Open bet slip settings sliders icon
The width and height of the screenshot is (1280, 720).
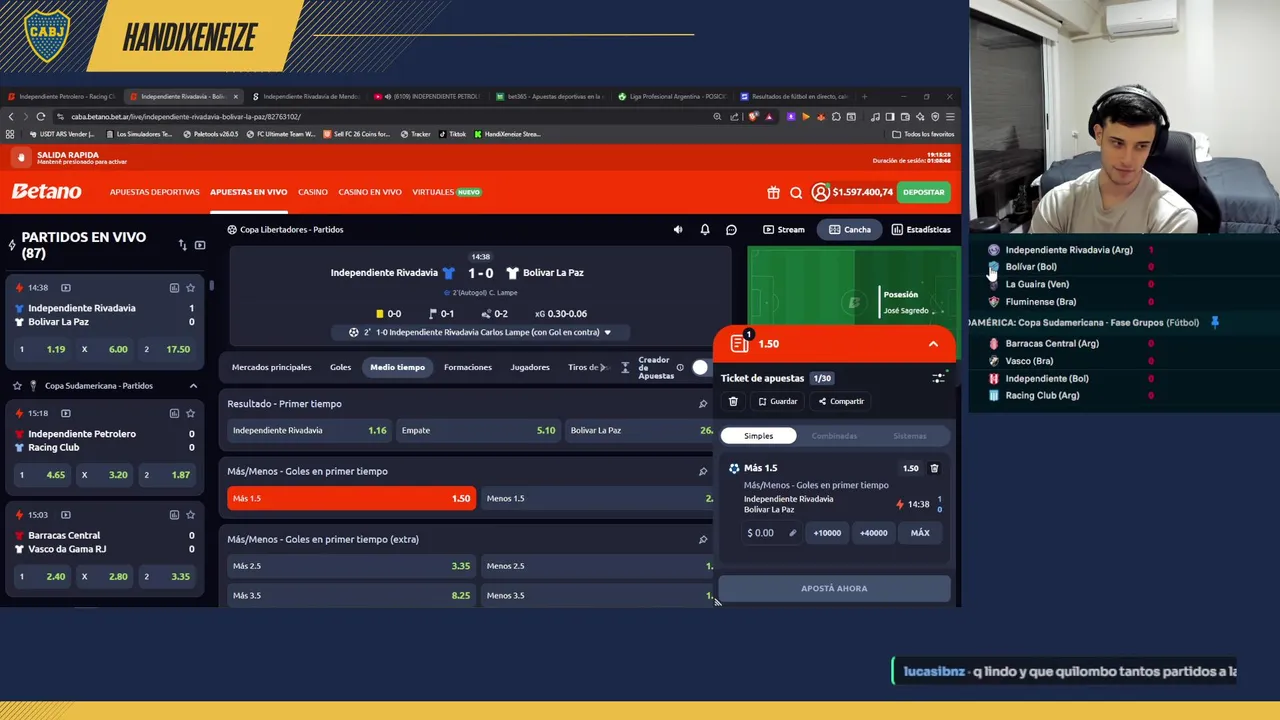coord(938,378)
